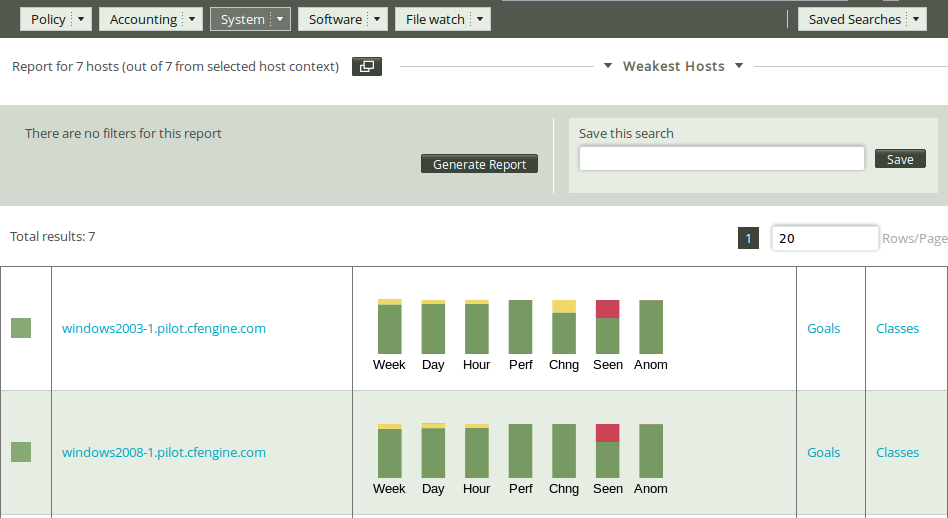This screenshot has width=948, height=518.
Task: Click the Day bar of windows2008-1
Action: 433,451
